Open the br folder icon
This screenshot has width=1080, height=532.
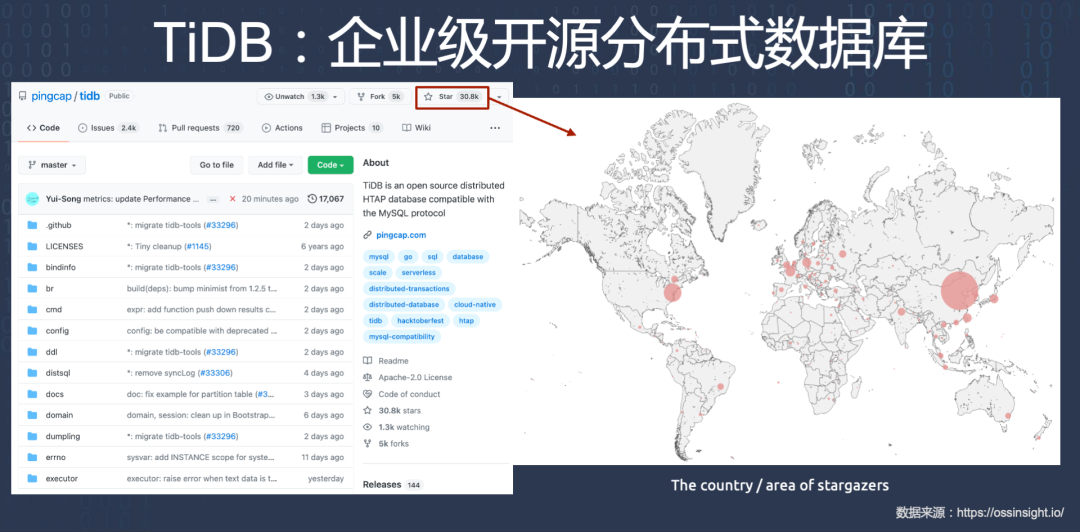[32, 289]
